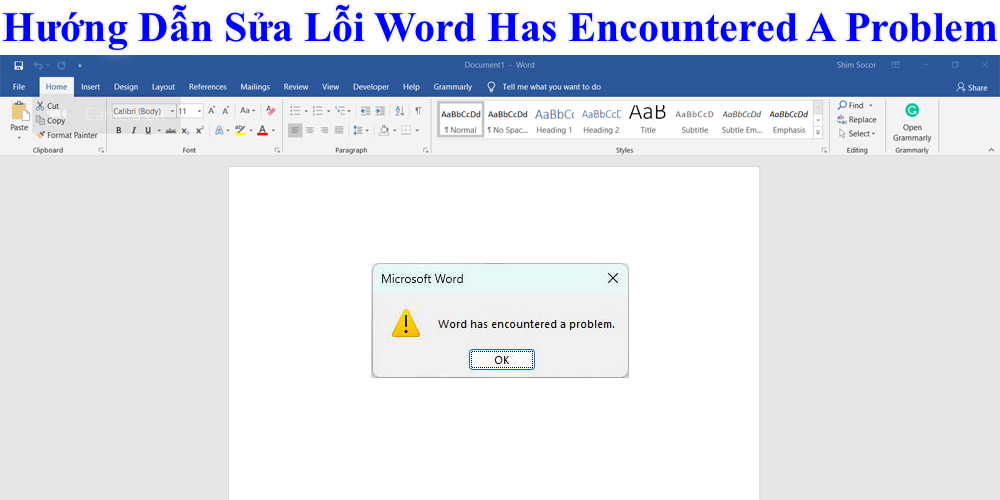Open the File menu
Screen dimensions: 1000x500
pos(19,87)
